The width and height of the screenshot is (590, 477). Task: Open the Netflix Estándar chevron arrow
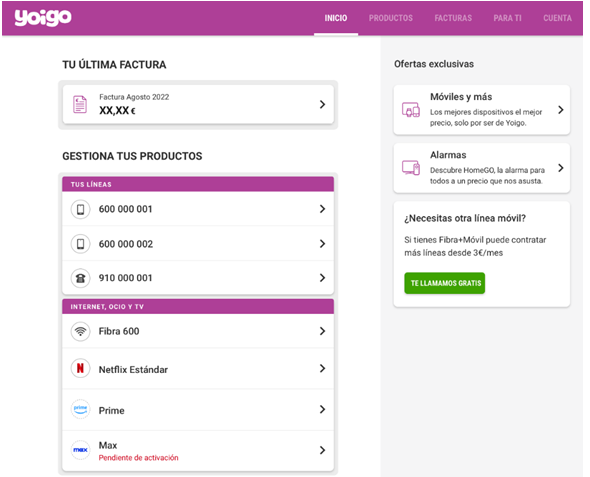[322, 369]
